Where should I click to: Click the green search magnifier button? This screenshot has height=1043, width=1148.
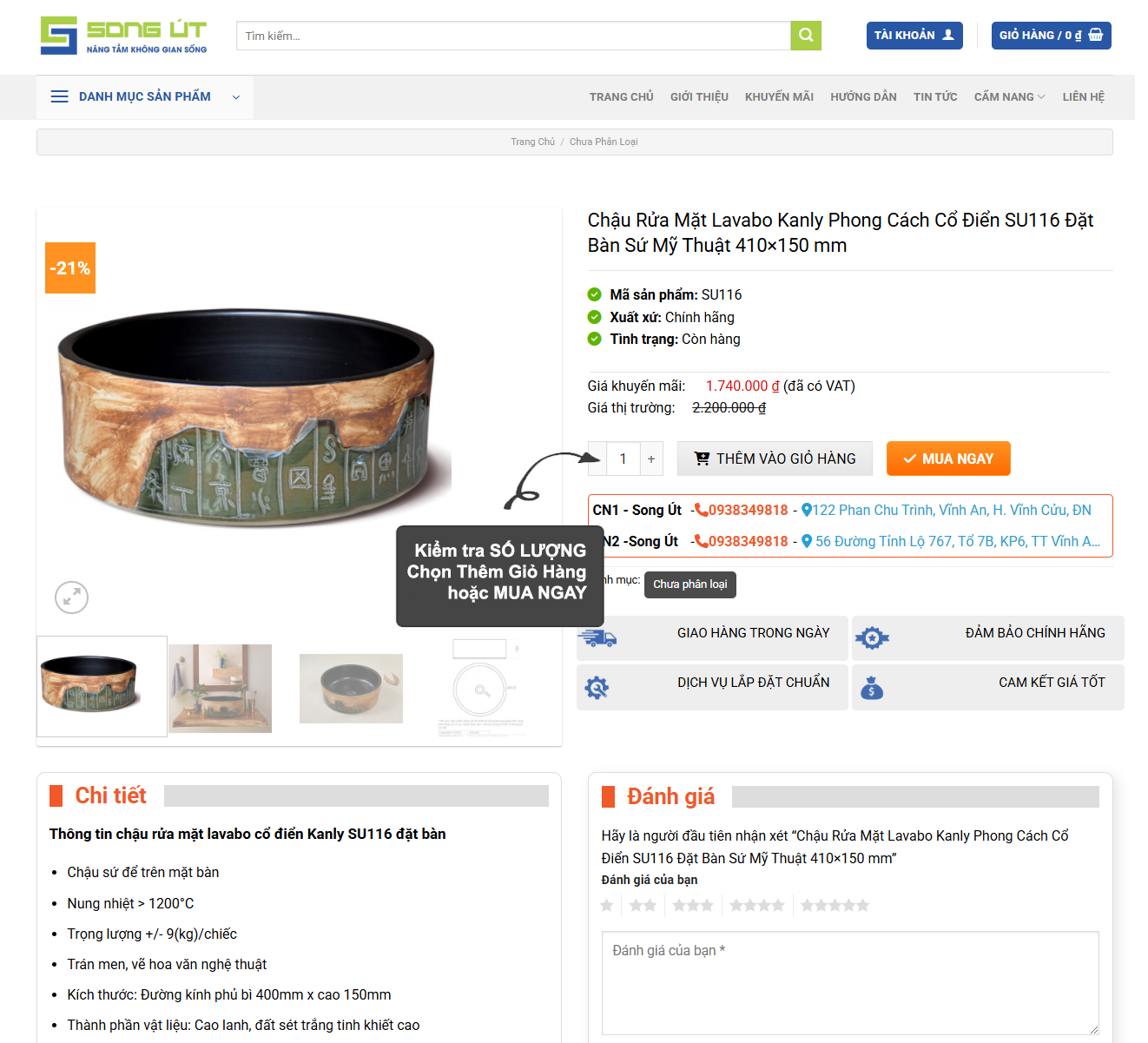click(x=806, y=36)
